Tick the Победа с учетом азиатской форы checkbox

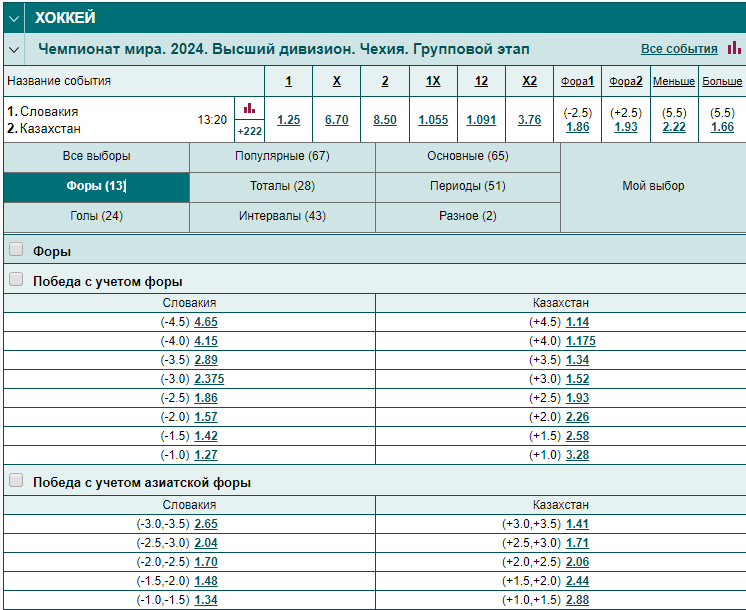point(16,481)
